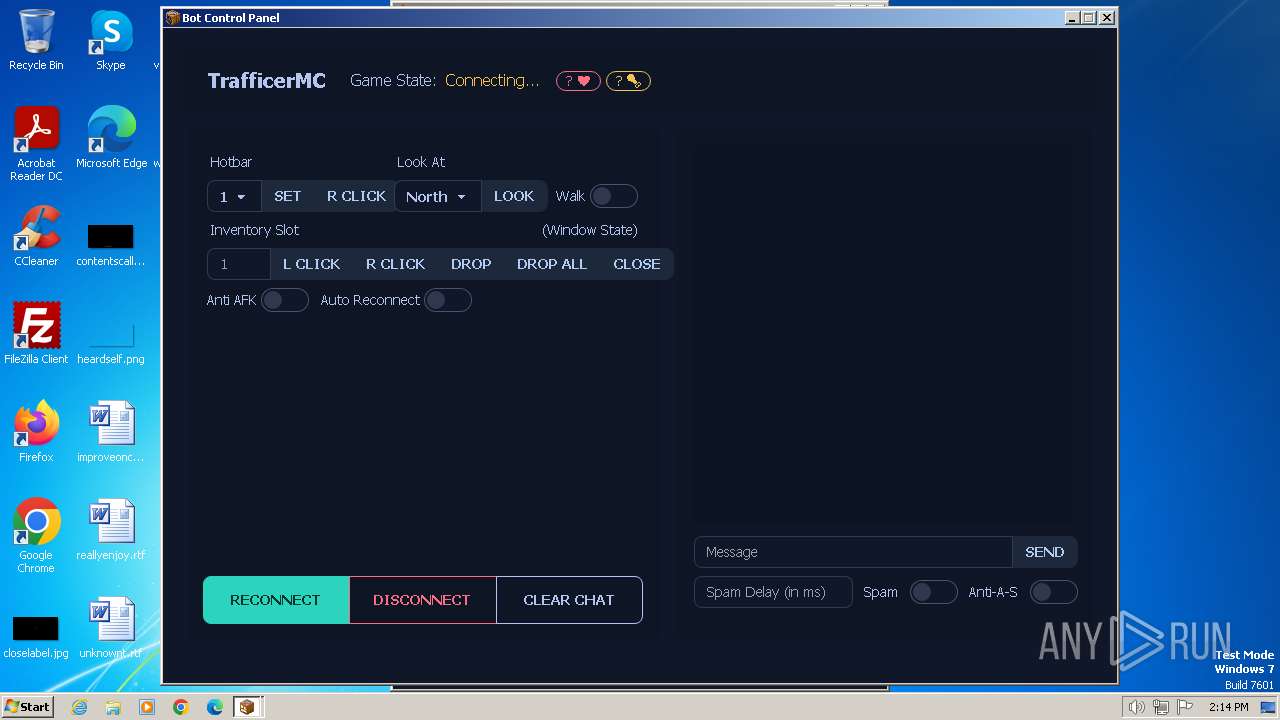Viewport: 1280px width, 720px height.
Task: Click the health heart indicator badge
Action: [x=578, y=81]
